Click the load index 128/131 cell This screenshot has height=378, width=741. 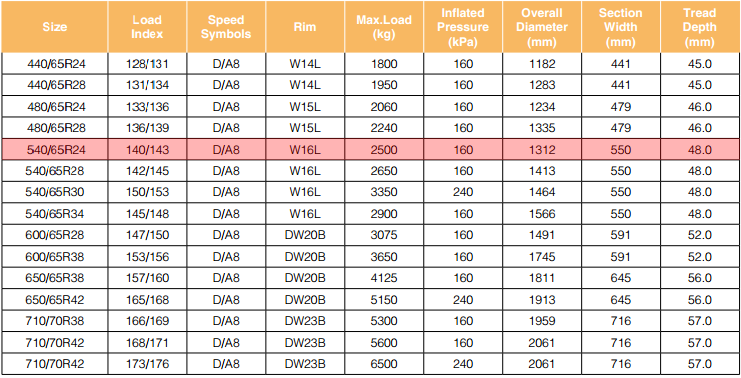click(x=147, y=63)
